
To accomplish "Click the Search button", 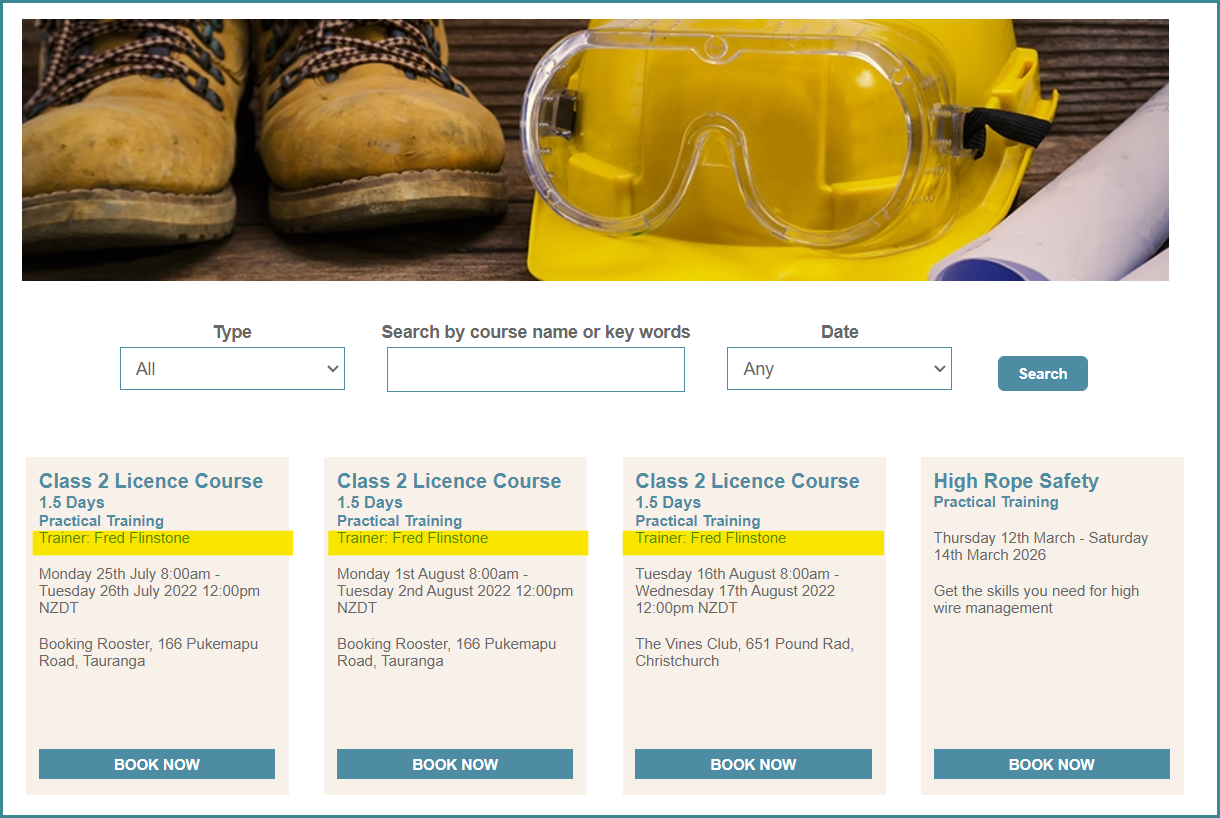I will coord(1042,373).
